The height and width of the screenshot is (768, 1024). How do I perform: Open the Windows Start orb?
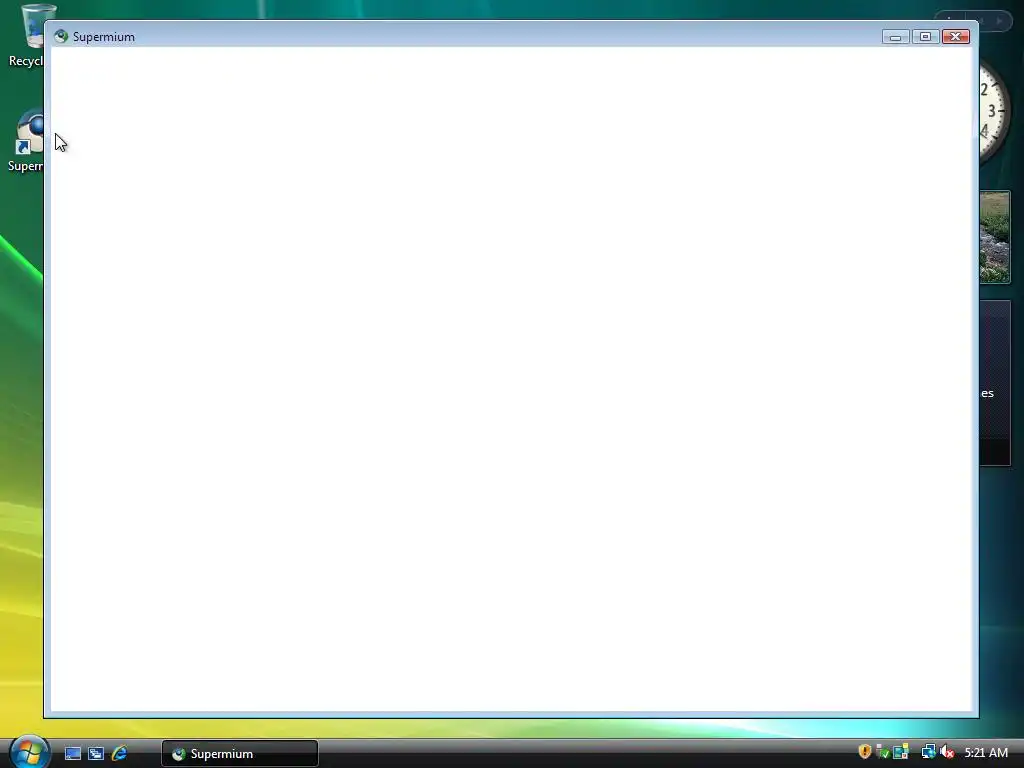coord(29,751)
